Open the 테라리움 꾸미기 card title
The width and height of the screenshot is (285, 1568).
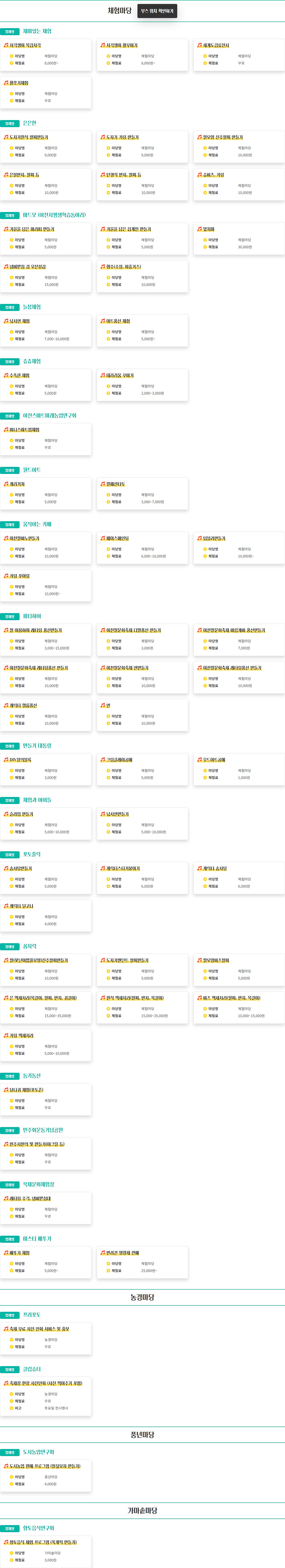(120, 376)
